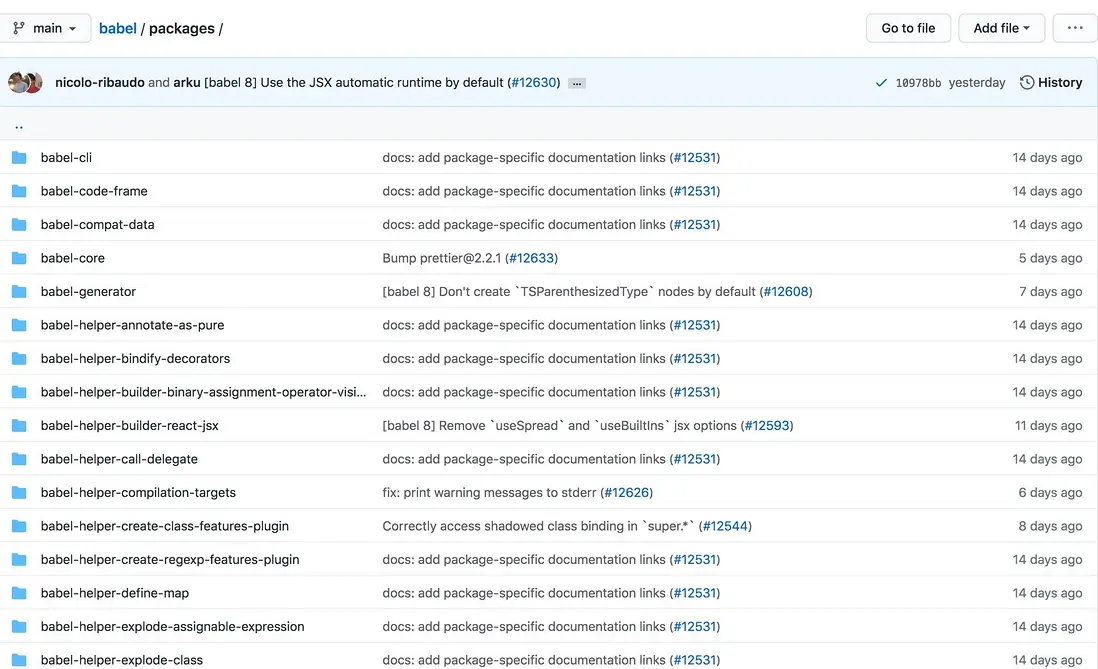Expand the Add file dropdown
This screenshot has width=1098, height=669.
click(1001, 28)
